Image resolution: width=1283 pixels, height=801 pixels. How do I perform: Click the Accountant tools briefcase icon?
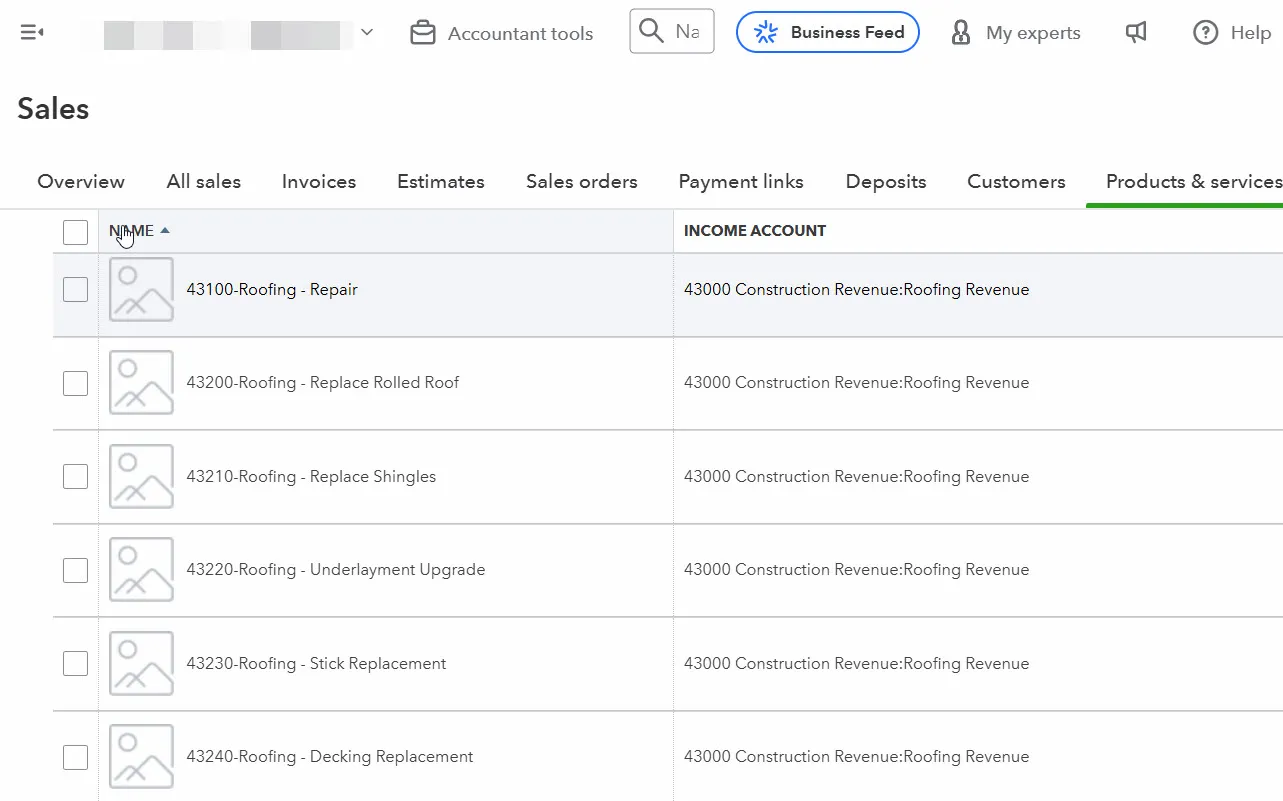click(x=423, y=33)
